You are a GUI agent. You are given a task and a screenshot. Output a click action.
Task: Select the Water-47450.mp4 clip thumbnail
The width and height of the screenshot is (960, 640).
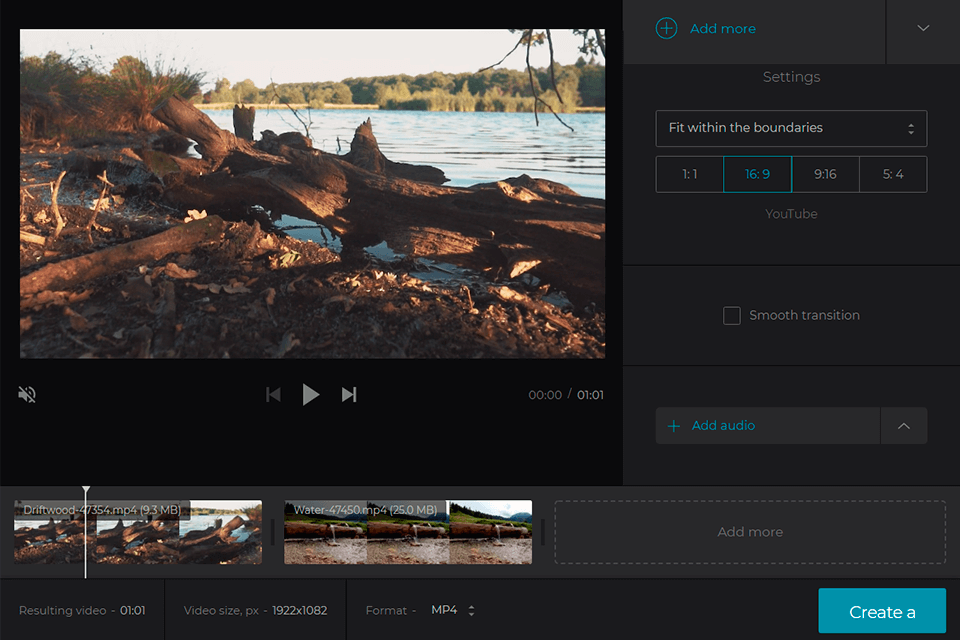[407, 531]
